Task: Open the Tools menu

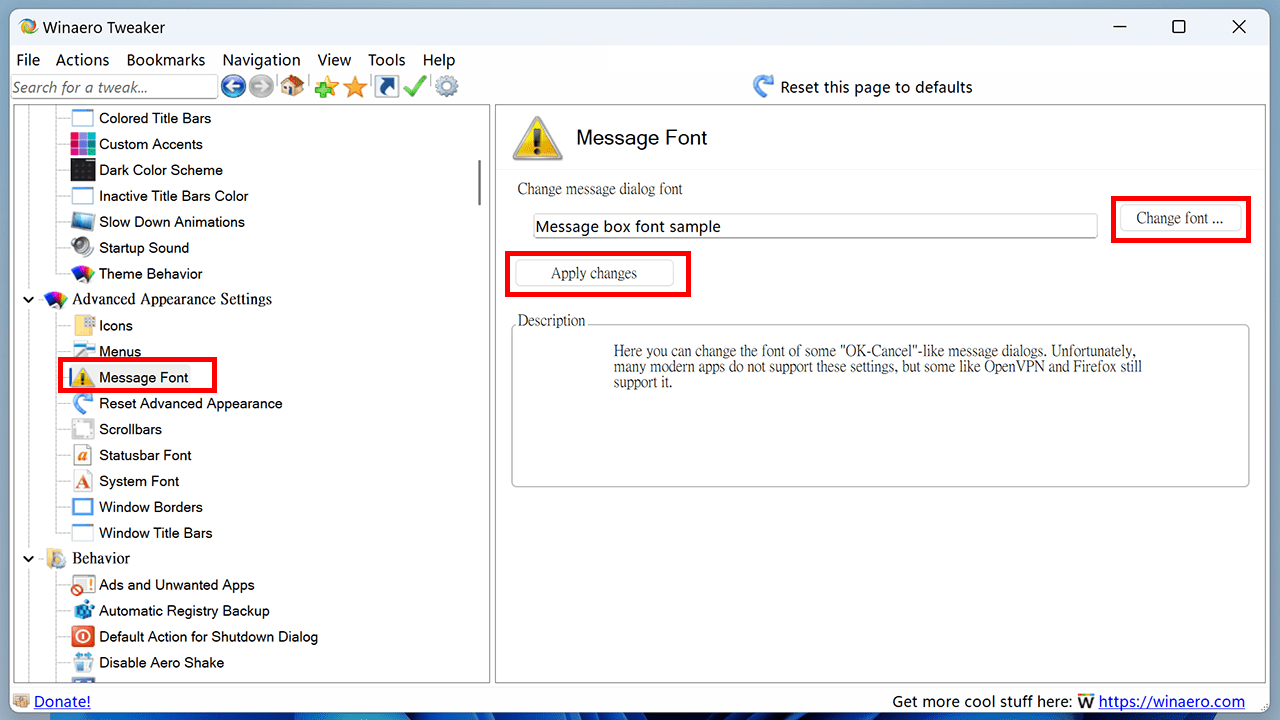Action: point(386,60)
